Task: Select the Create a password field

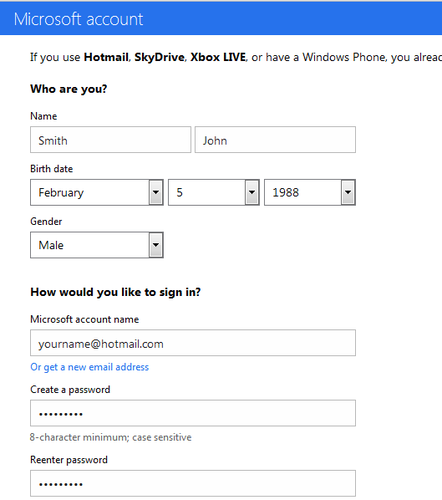Action: tap(193, 413)
